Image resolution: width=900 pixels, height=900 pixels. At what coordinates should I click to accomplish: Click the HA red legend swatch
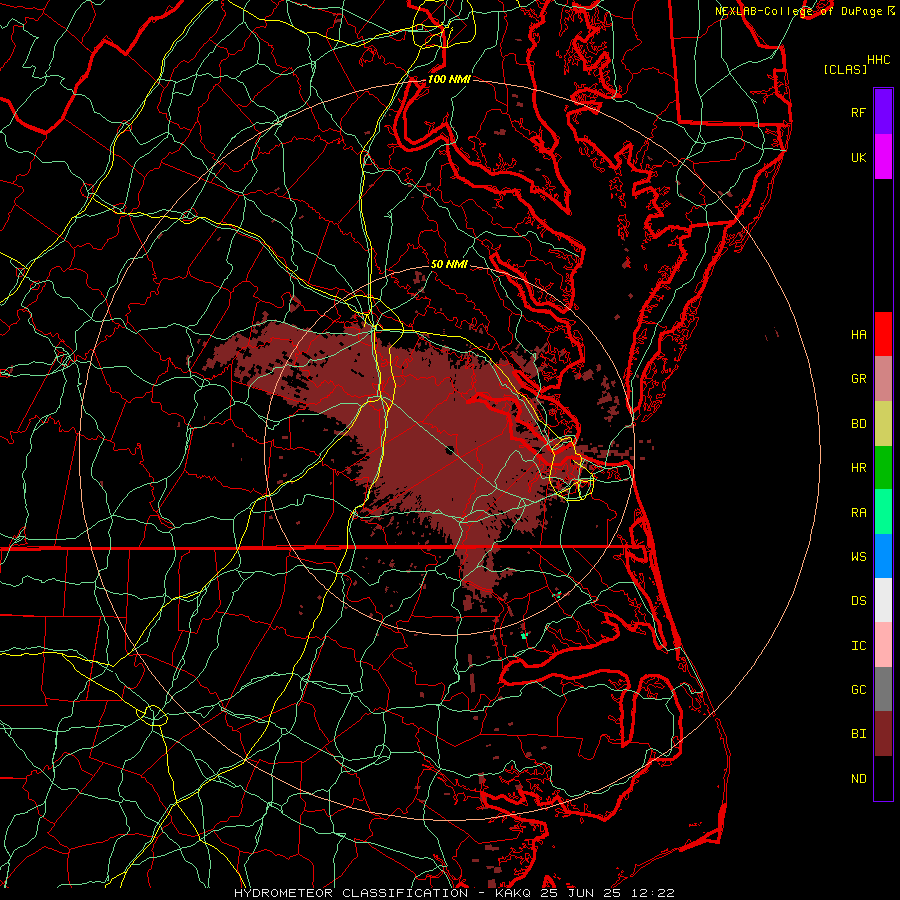[x=883, y=334]
